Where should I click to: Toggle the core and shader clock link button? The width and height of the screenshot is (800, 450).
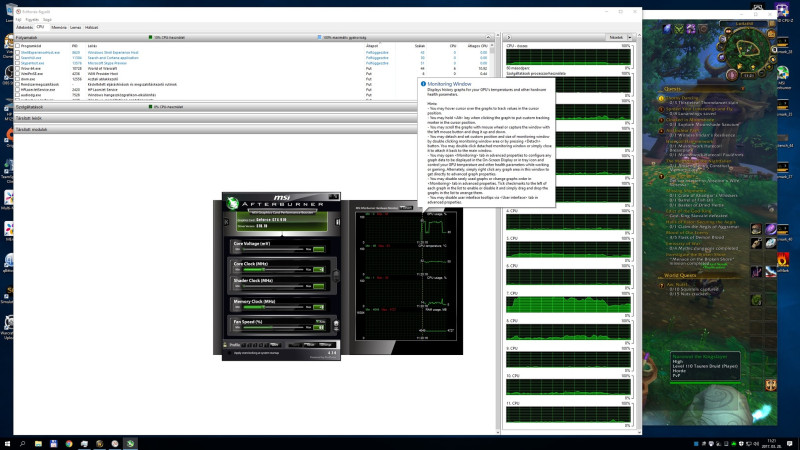336,276
